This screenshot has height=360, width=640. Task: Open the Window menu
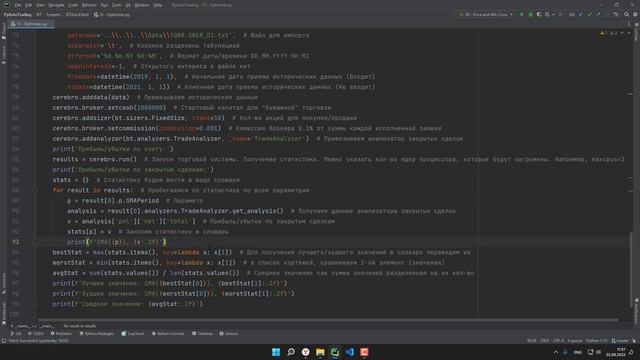point(142,5)
